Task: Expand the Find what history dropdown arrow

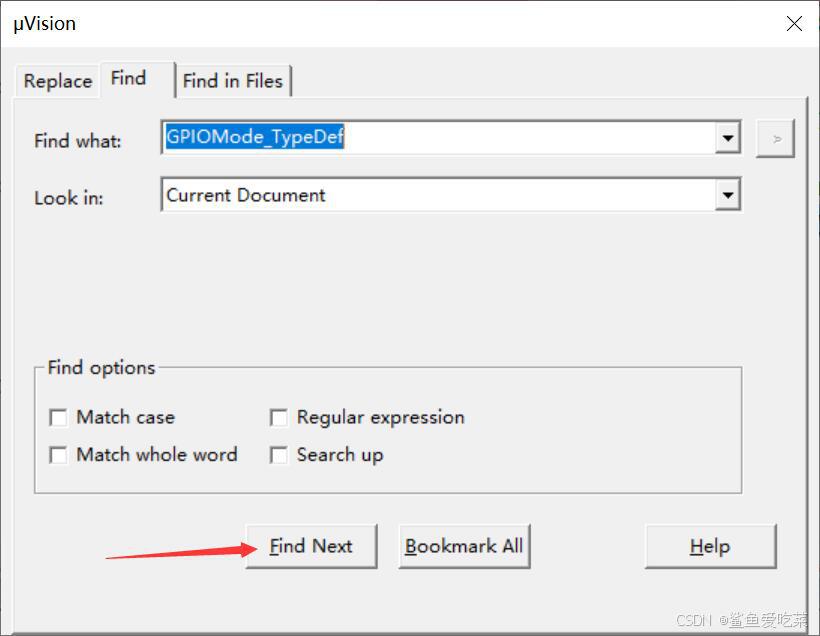Action: [728, 139]
